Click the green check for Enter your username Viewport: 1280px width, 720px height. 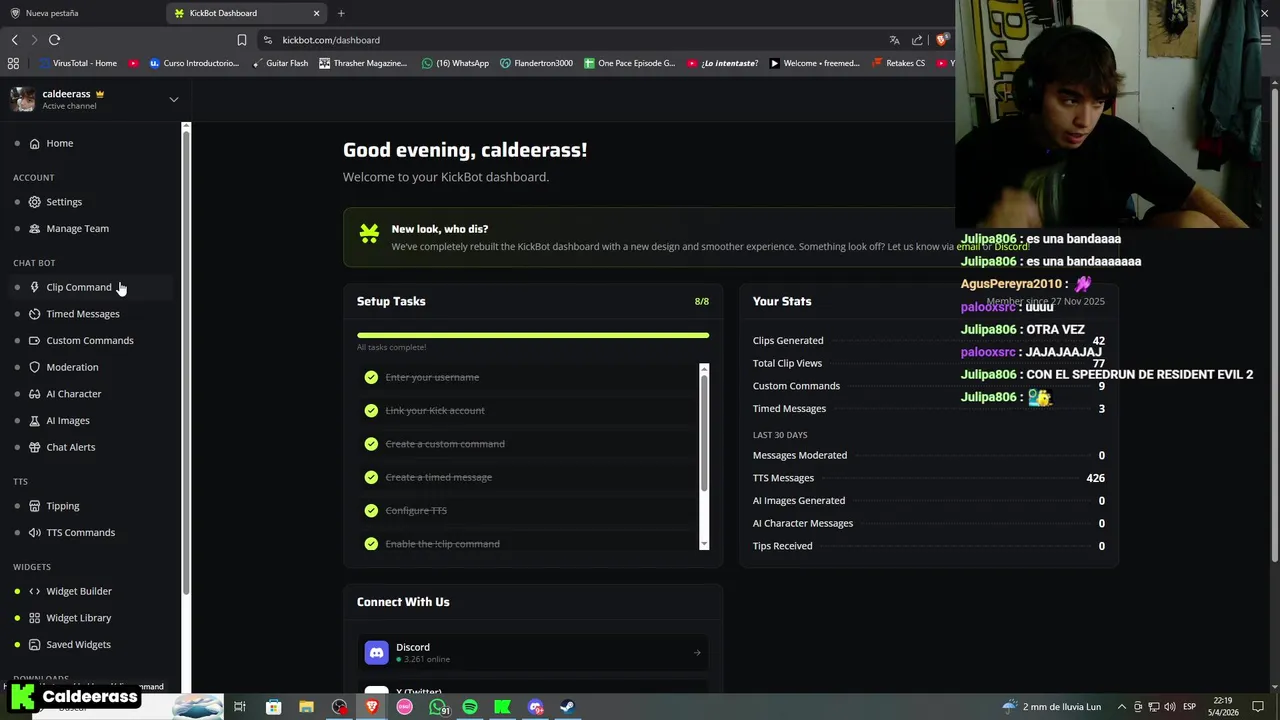(x=371, y=377)
